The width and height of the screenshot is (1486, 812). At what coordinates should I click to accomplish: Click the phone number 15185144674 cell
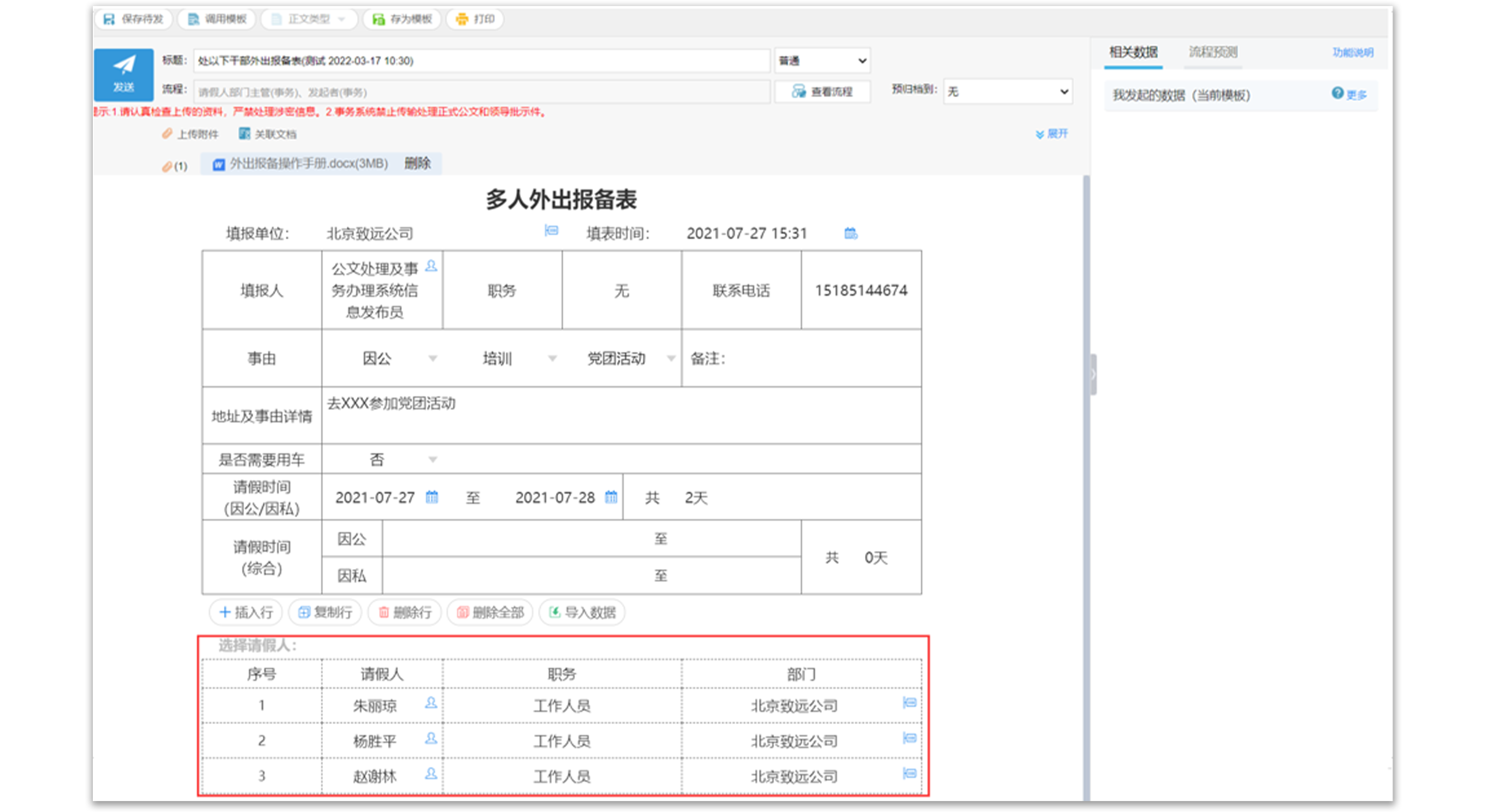pos(861,290)
